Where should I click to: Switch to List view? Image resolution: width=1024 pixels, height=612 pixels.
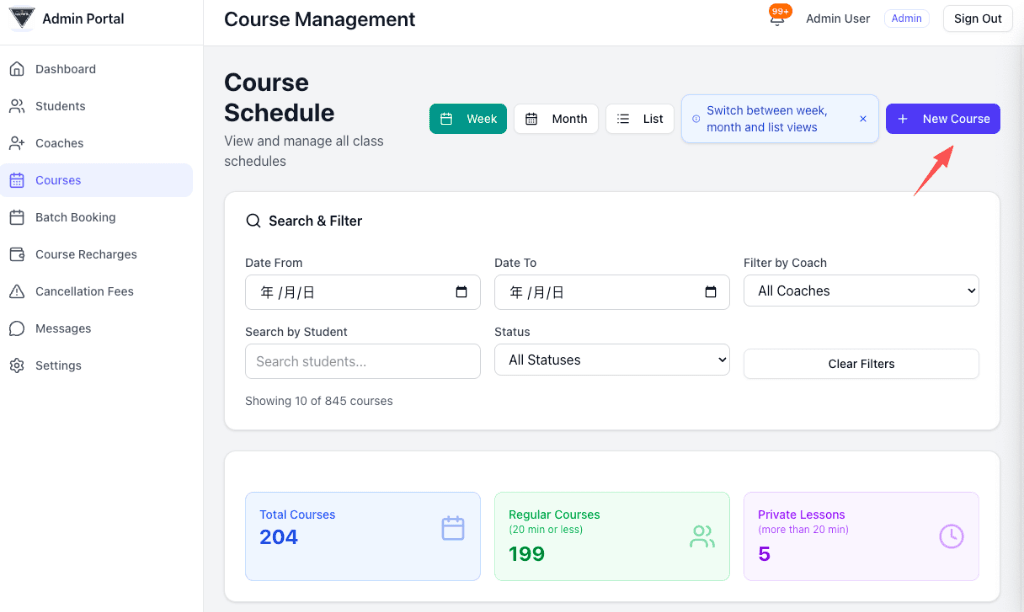point(640,119)
